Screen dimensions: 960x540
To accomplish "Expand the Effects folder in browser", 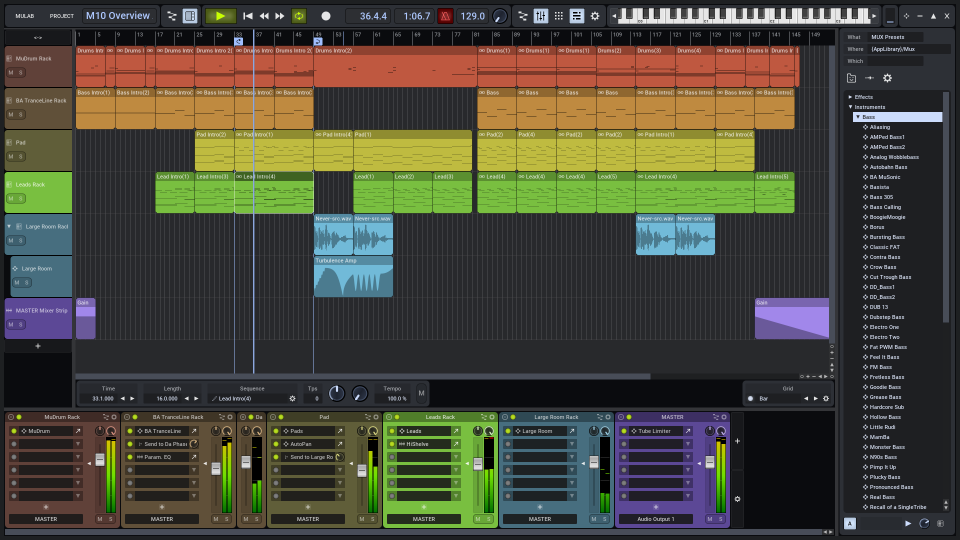I will 850,97.
